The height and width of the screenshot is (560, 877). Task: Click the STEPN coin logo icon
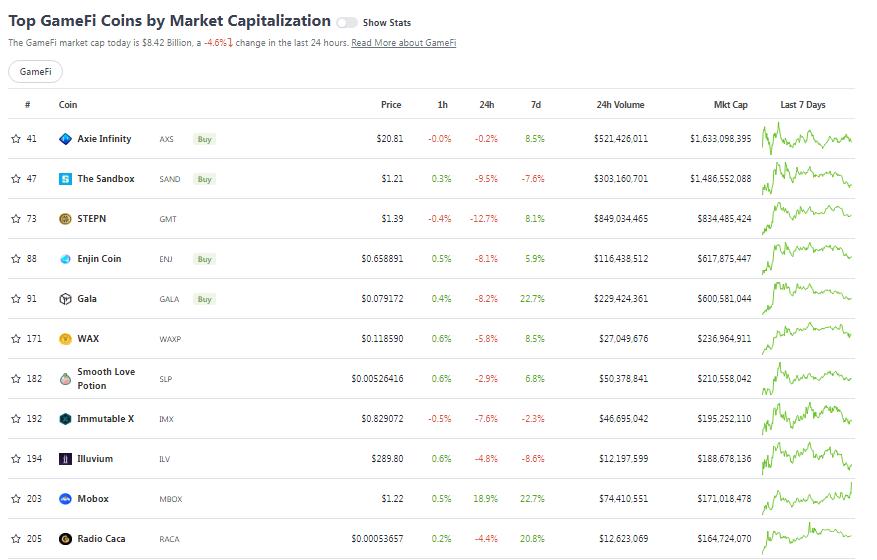click(x=66, y=219)
